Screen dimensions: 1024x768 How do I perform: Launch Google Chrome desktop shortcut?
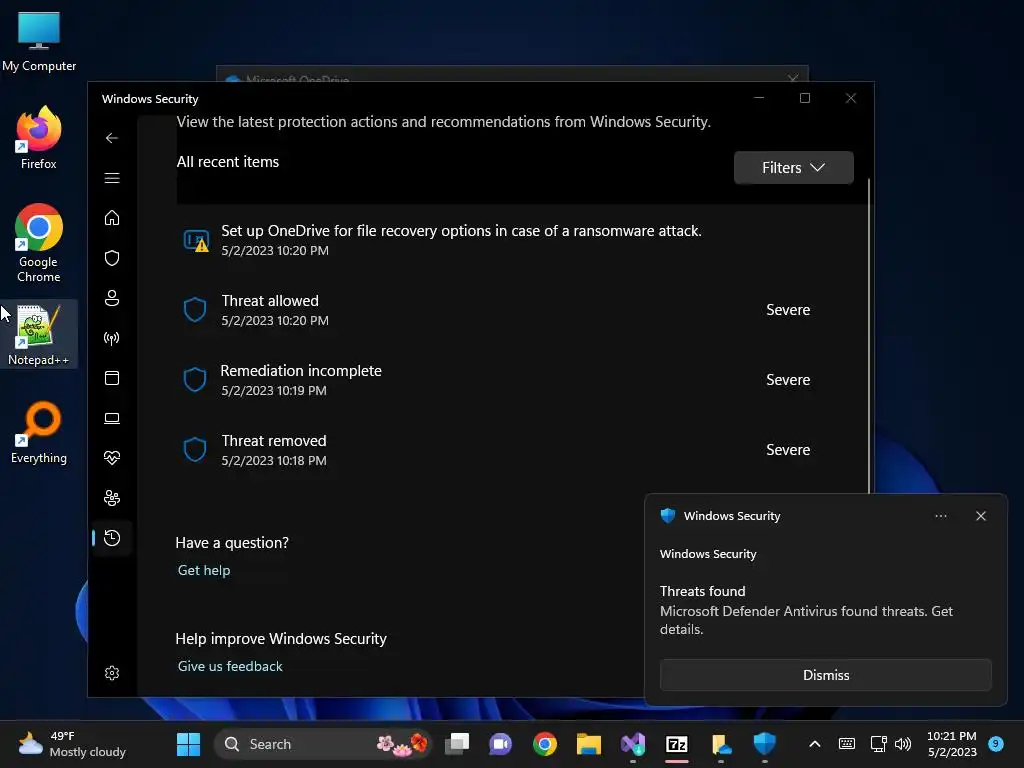39,243
